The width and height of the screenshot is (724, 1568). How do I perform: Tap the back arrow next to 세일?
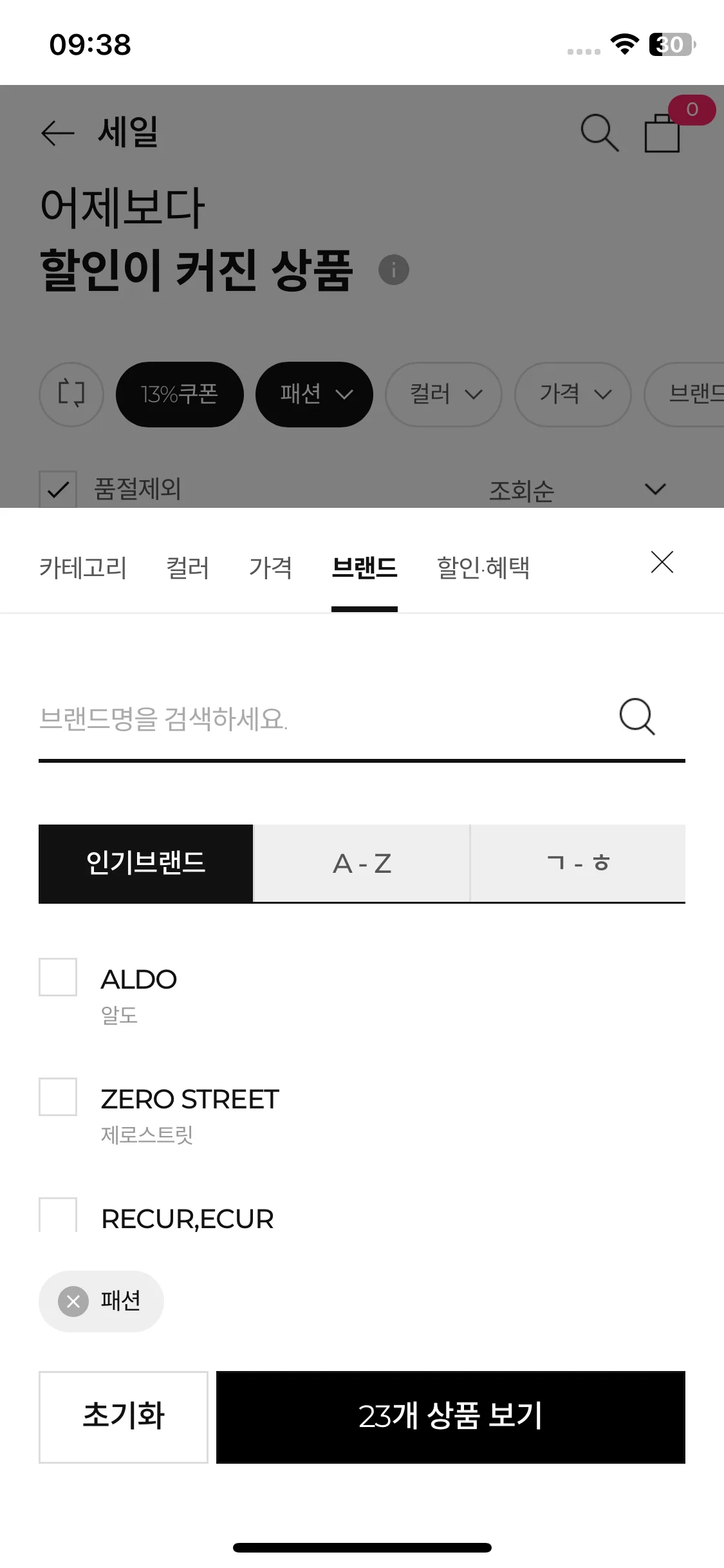pos(58,133)
